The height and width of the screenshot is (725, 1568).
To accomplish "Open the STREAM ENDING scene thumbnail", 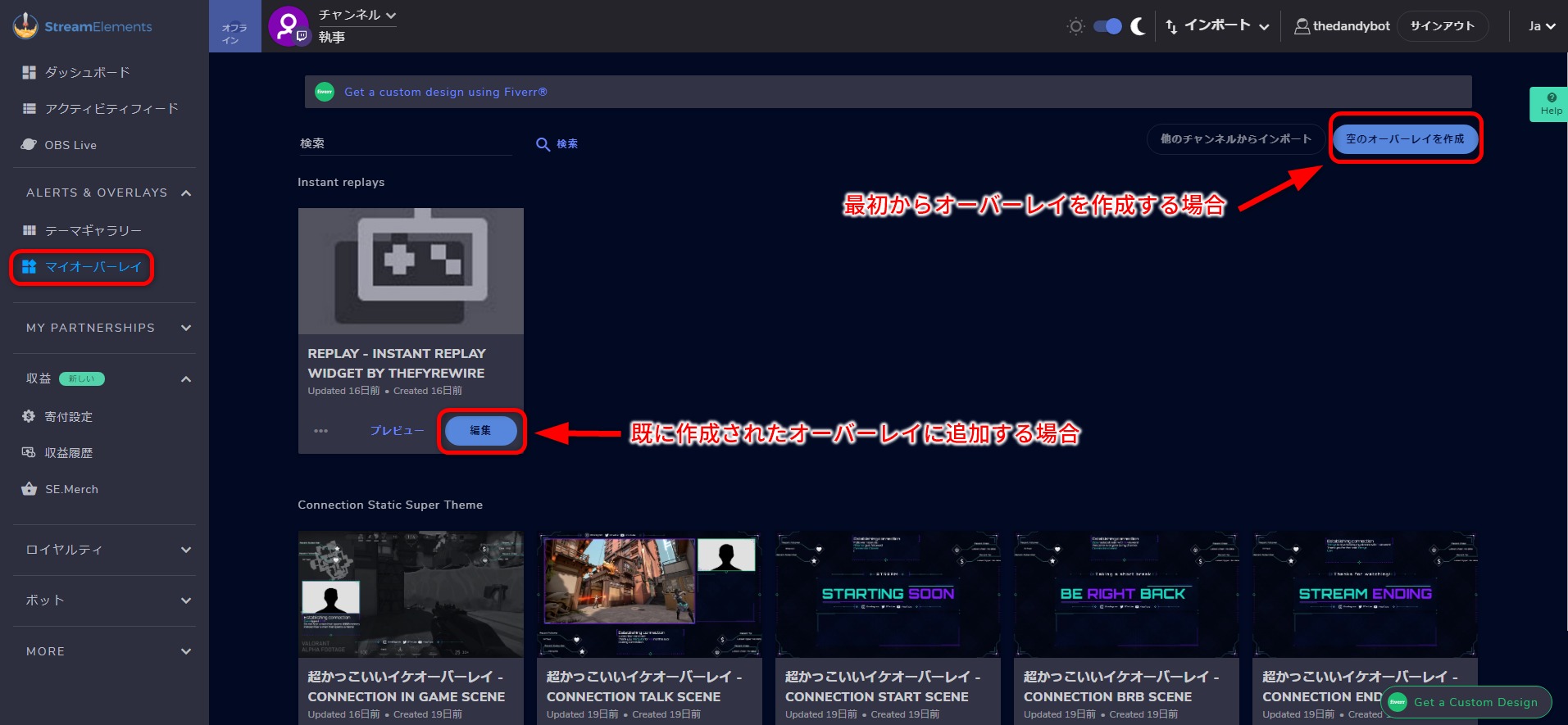I will [1365, 595].
